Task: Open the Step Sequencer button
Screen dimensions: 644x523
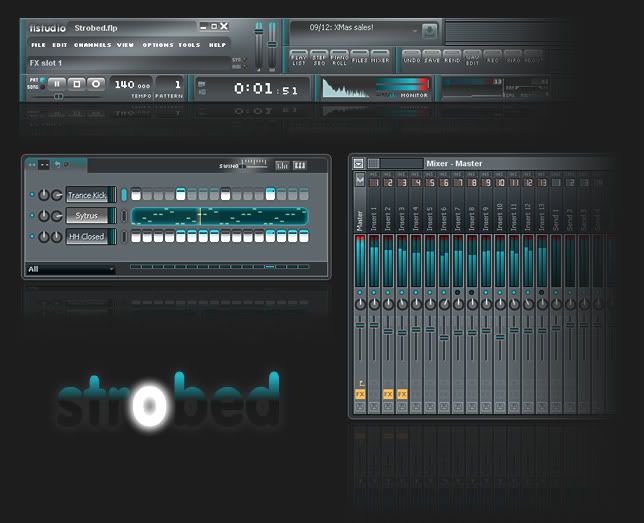Action: [319, 59]
